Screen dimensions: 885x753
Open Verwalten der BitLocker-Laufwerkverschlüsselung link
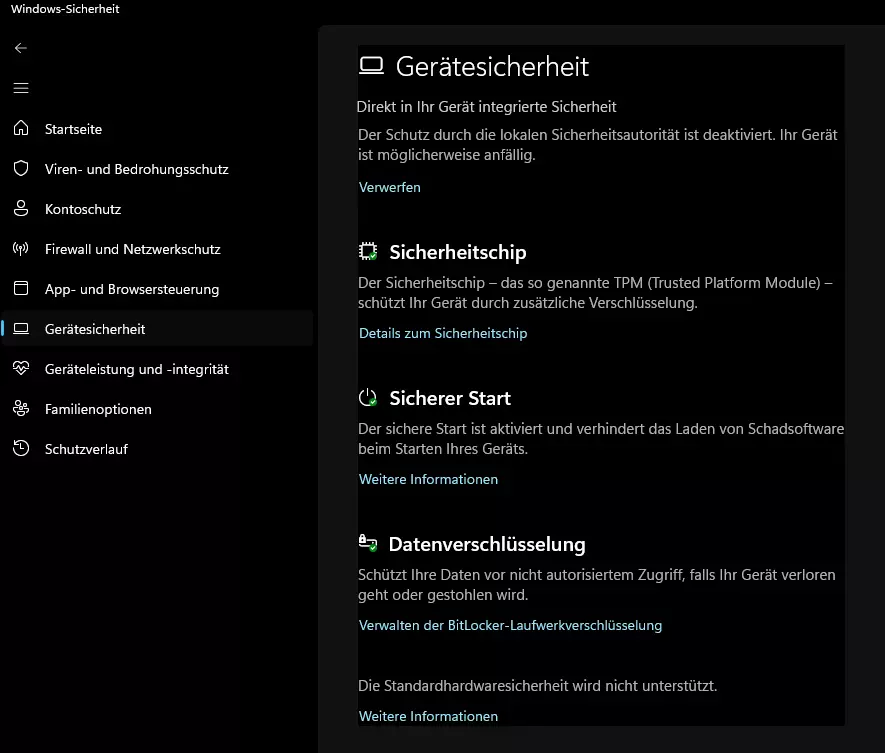pos(510,625)
